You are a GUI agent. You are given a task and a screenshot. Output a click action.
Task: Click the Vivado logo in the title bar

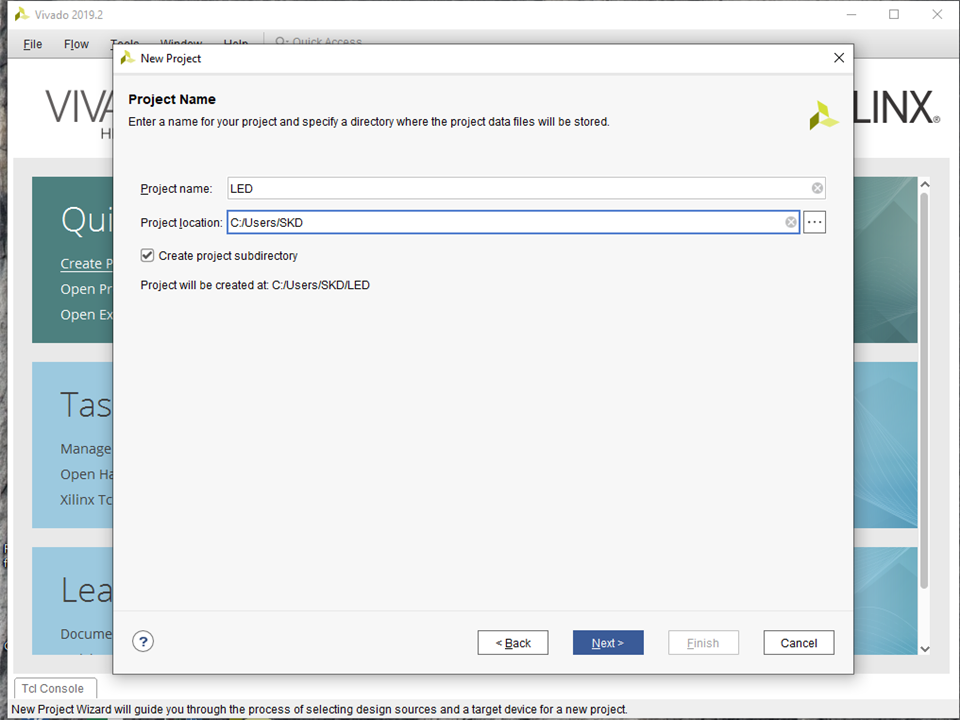pos(21,14)
